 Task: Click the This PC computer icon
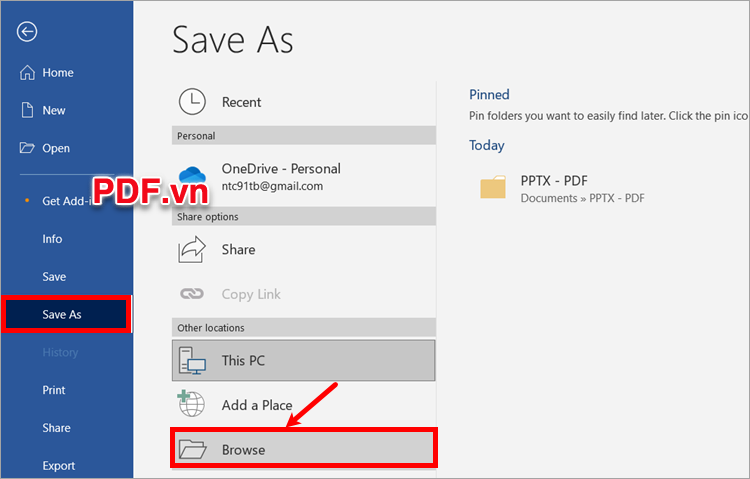(x=192, y=360)
